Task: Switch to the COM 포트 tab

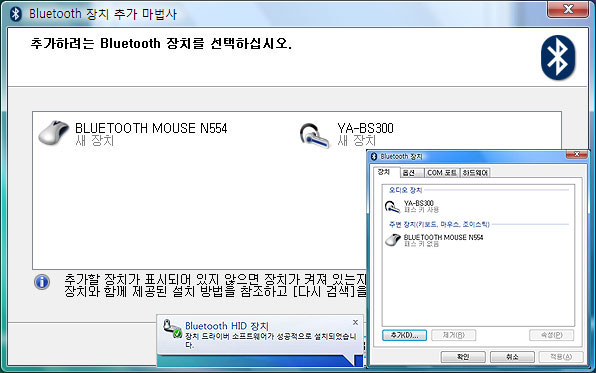Action: [x=442, y=173]
